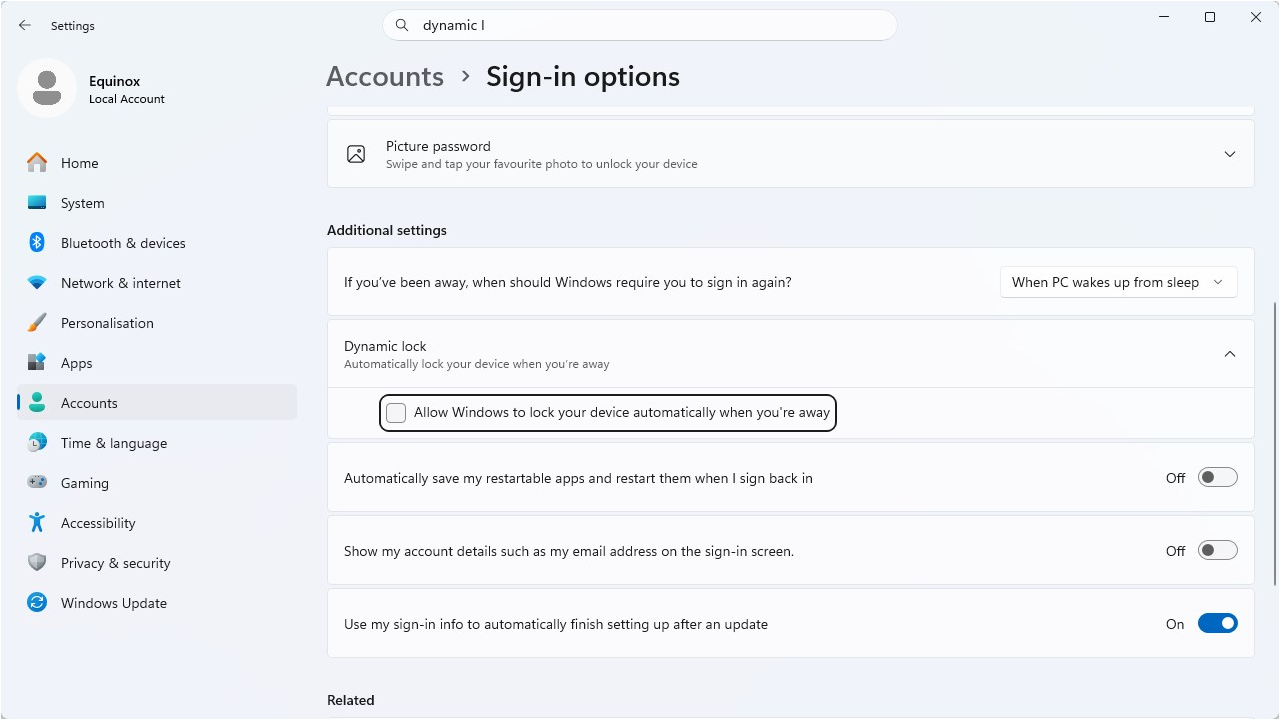
Task: Click the settings search box
Action: pyautogui.click(x=640, y=25)
